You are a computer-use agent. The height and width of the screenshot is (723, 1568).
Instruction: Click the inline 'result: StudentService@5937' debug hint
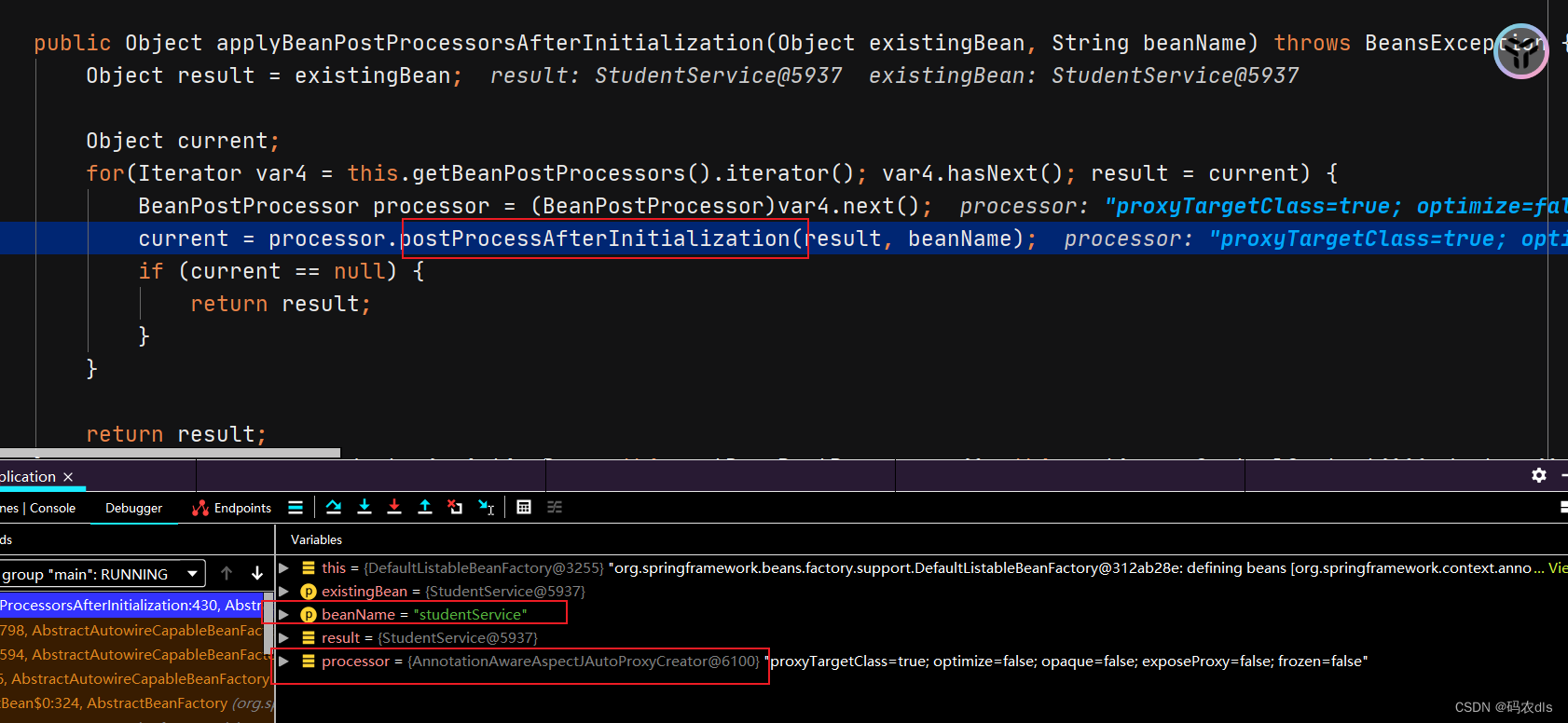(x=666, y=75)
